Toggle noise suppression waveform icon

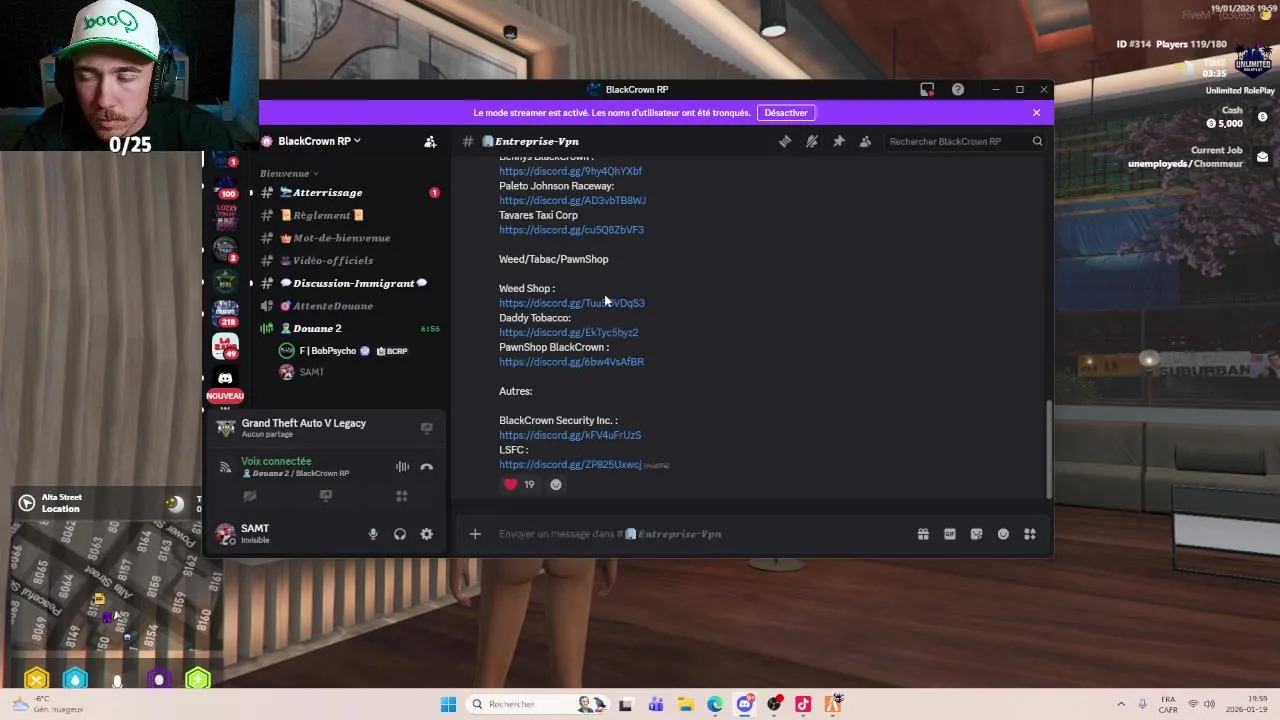click(402, 467)
